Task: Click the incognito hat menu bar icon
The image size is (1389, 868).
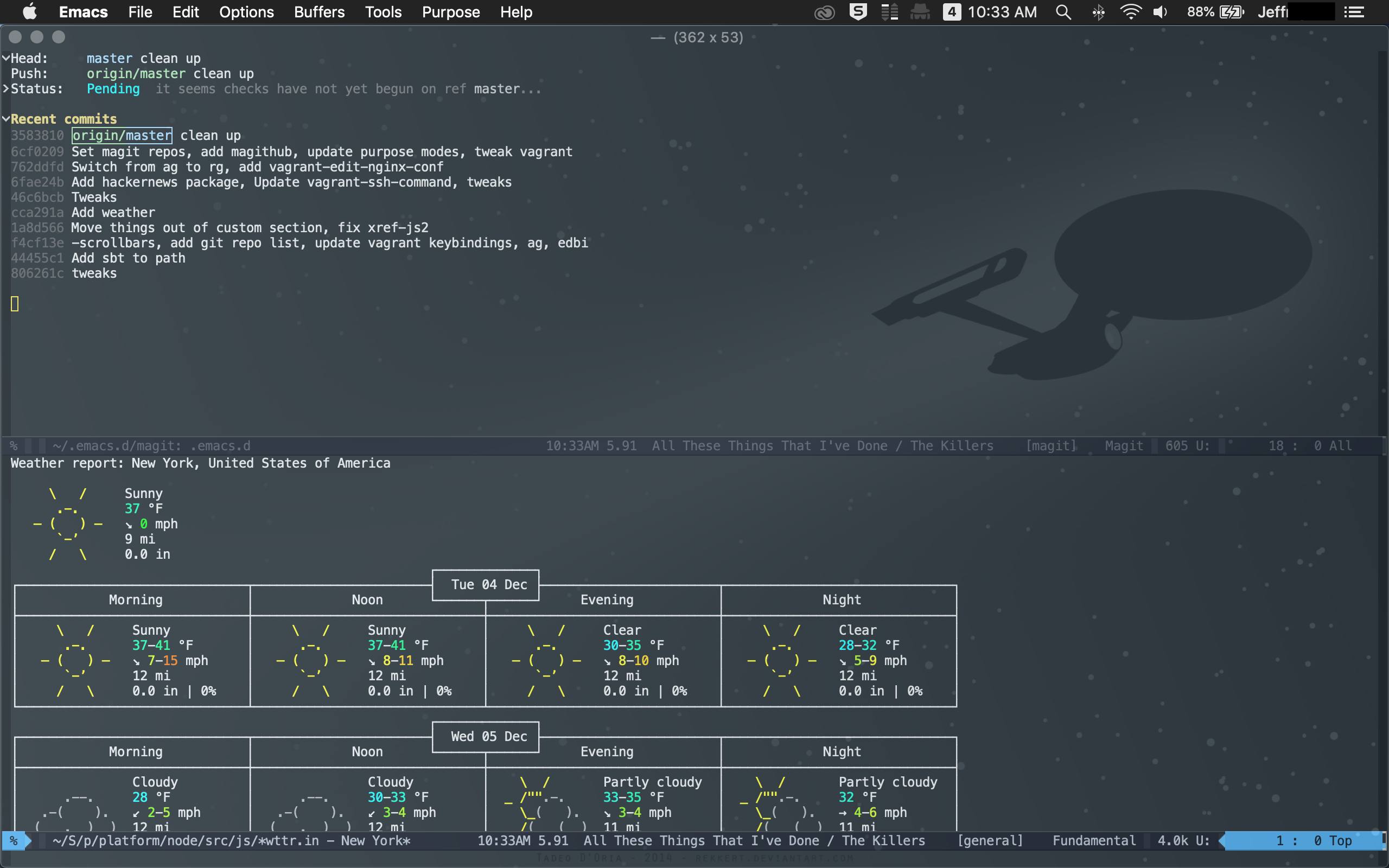Action: coord(920,12)
